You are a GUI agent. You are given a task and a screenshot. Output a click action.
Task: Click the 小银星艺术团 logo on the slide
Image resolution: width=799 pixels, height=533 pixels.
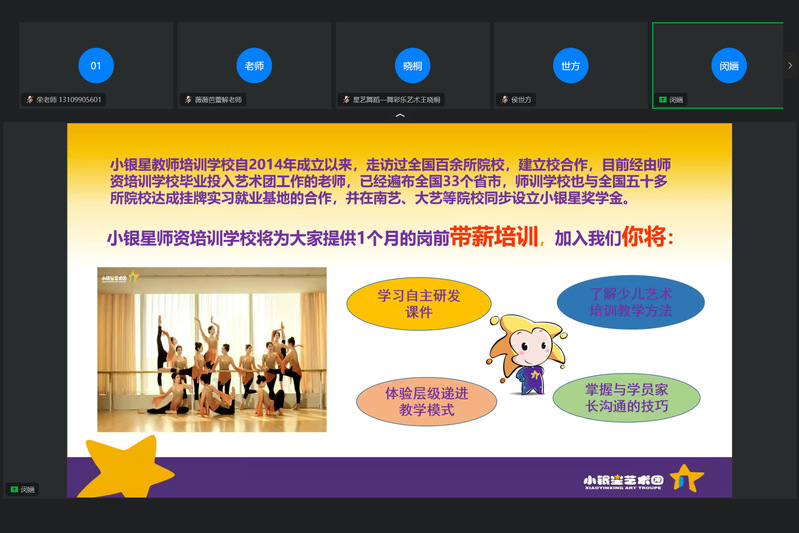pyautogui.click(x=643, y=480)
